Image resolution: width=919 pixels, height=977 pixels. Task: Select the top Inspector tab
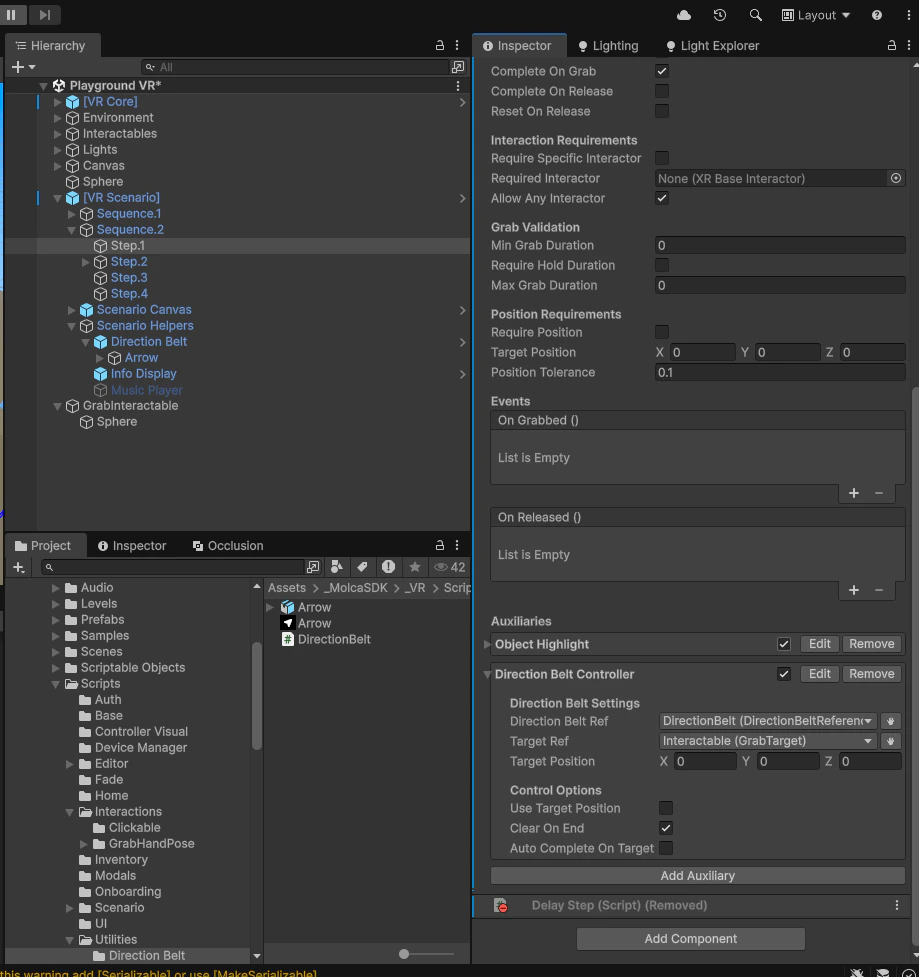point(517,45)
